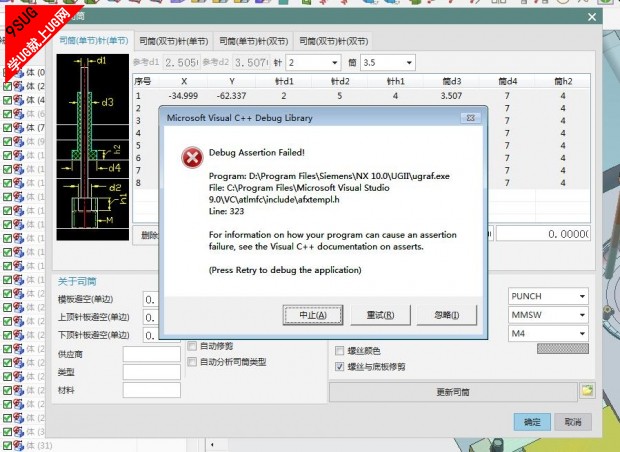Click the 类型 input field
Image resolution: width=620 pixels, height=452 pixels.
[x=151, y=372]
